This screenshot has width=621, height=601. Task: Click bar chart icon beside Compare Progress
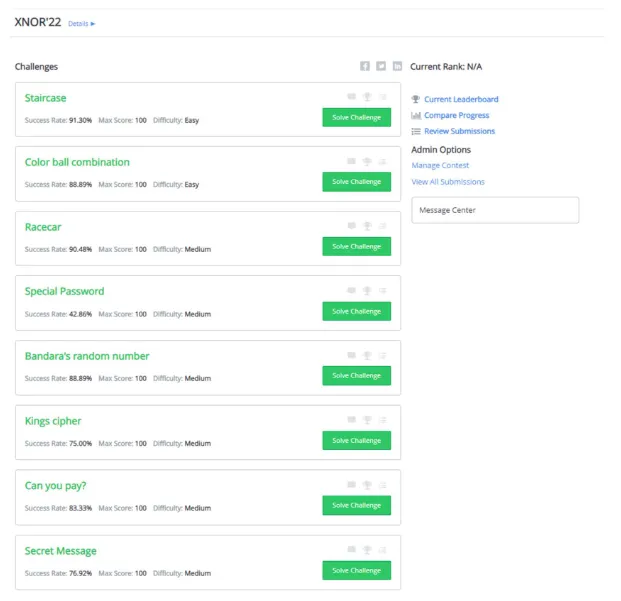click(x=415, y=115)
